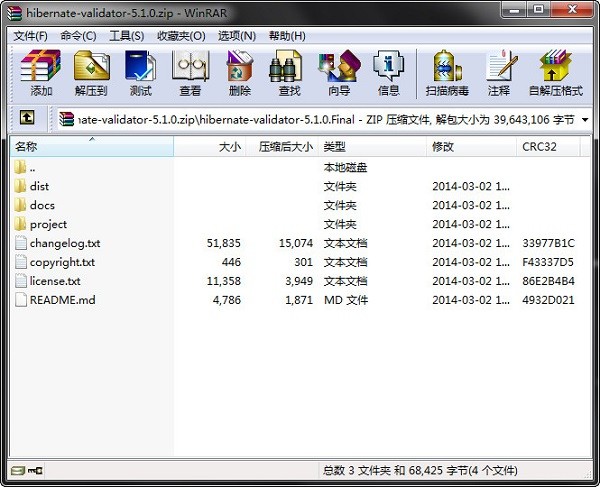Viewport: 600px width, 487px height.
Task: Click the README.md file name
Action: 63,300
